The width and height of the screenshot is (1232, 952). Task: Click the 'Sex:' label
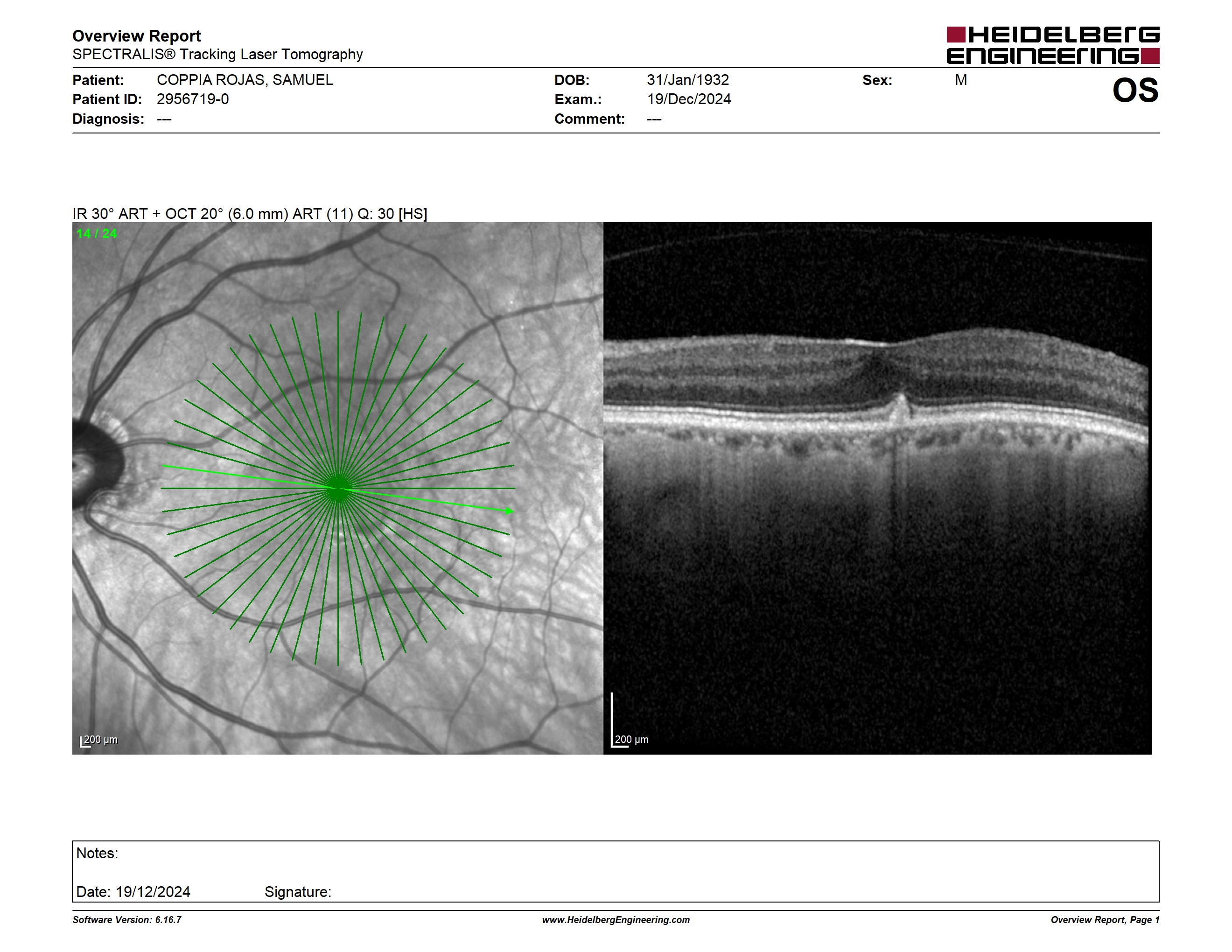877,80
